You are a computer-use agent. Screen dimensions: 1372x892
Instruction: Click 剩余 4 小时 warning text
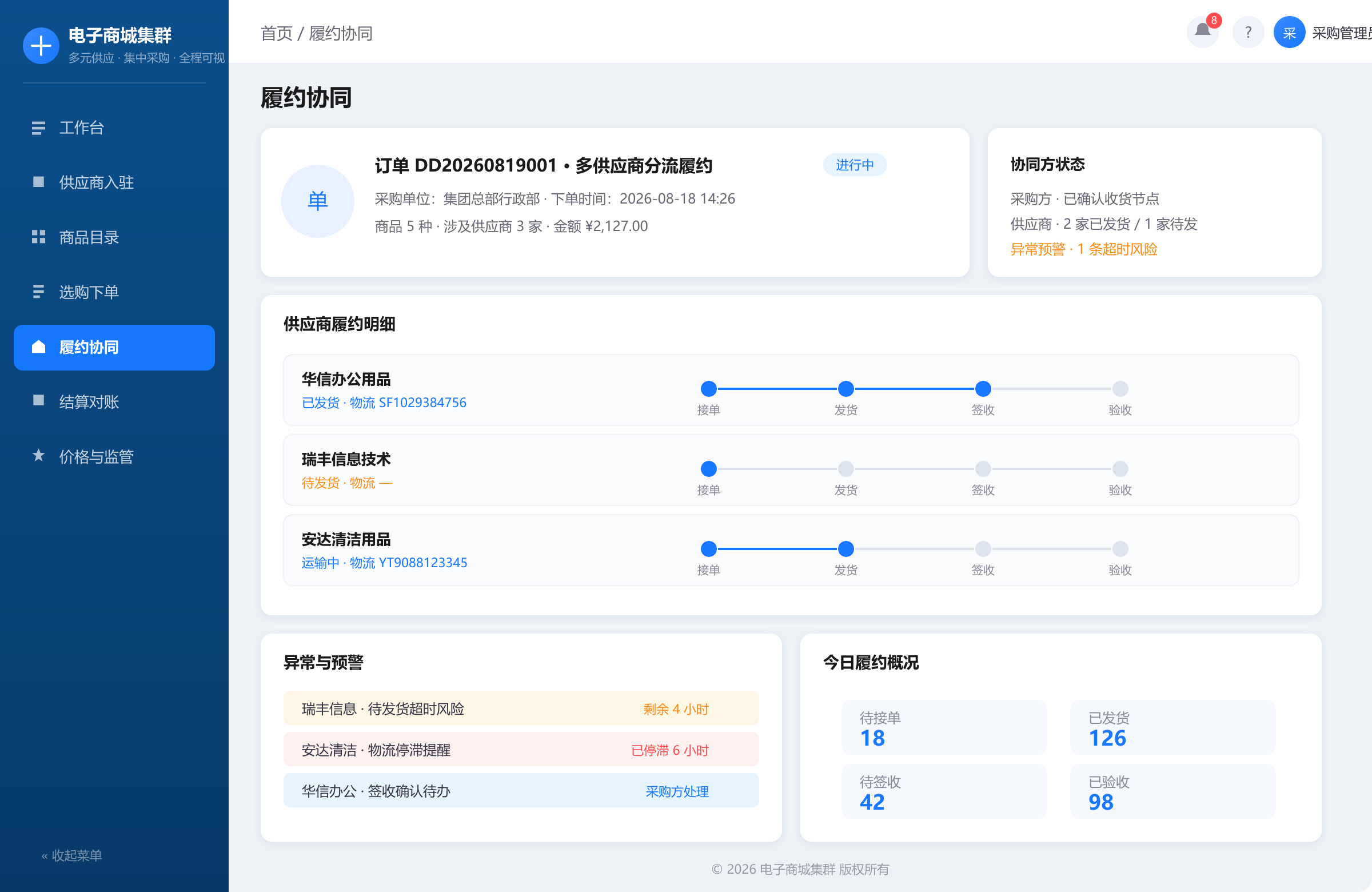pyautogui.click(x=676, y=708)
